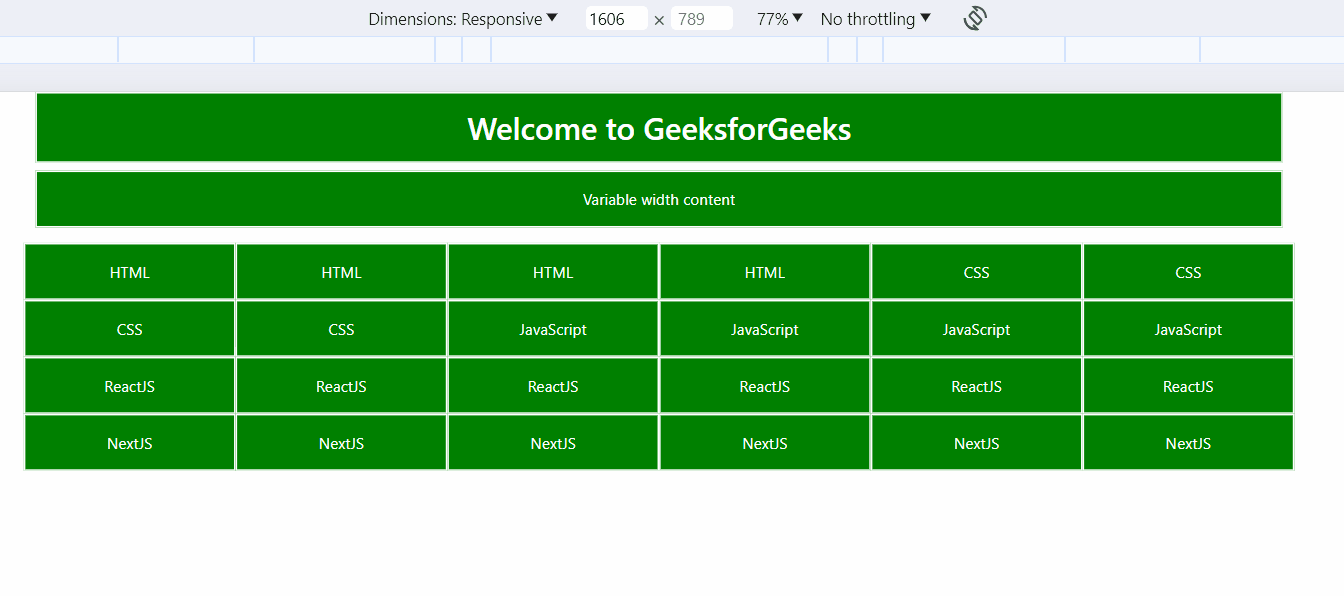Select the first NextJS cell in bottom row
1344x596 pixels.
(x=129, y=442)
